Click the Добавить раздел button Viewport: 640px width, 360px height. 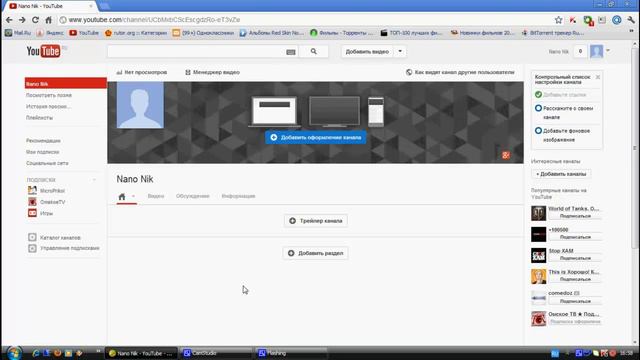(316, 253)
